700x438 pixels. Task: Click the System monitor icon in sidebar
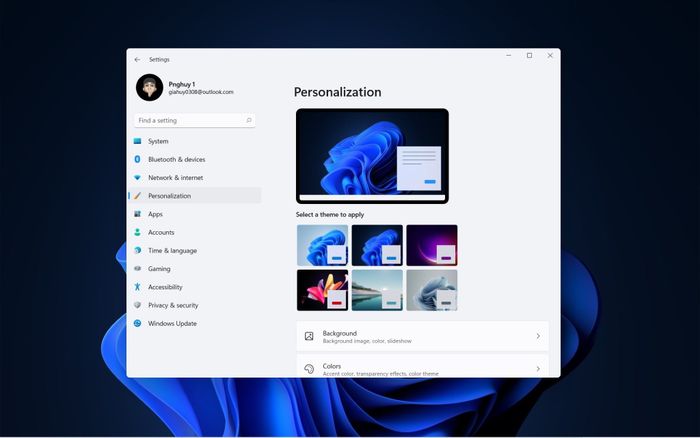pos(138,141)
